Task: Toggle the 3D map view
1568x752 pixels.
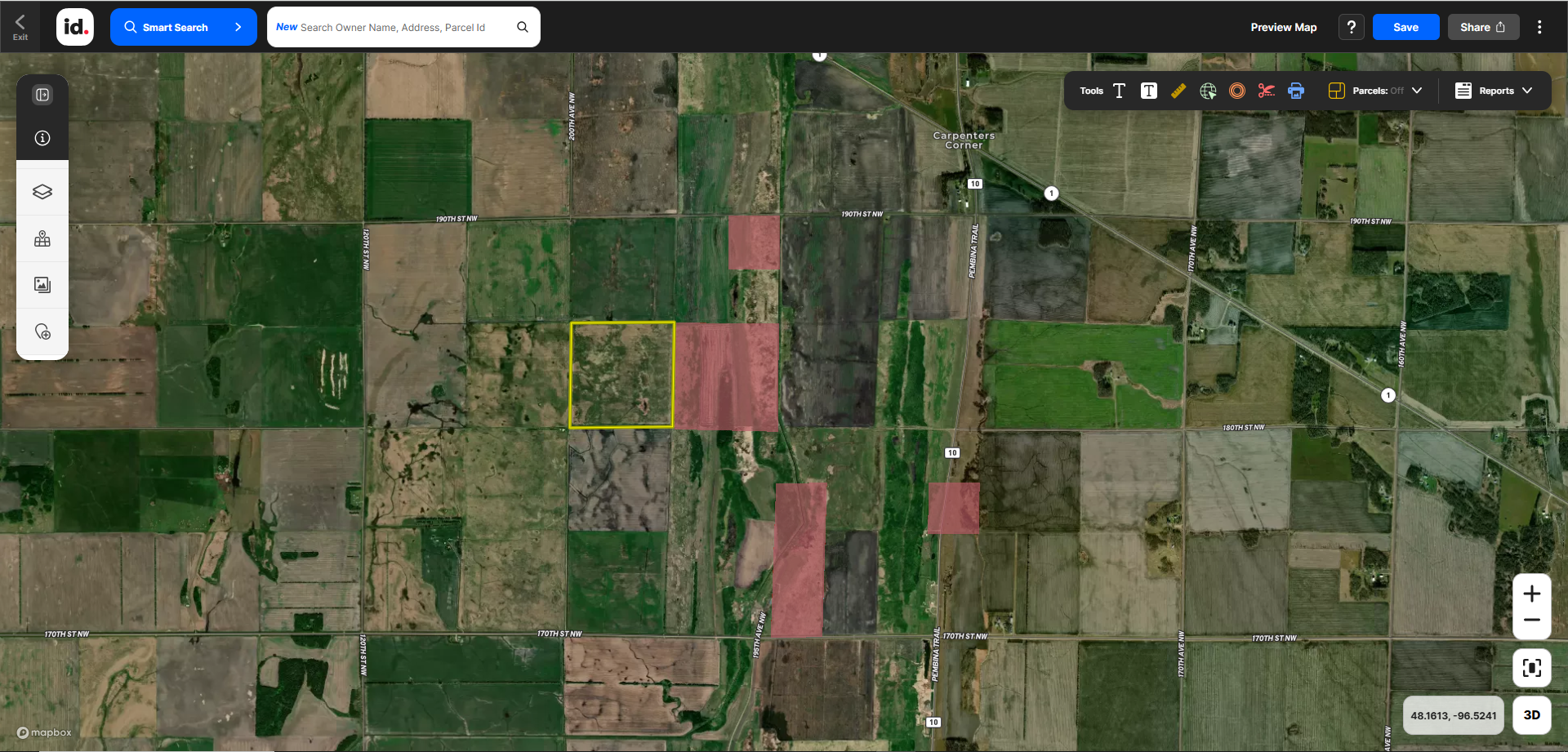Action: pos(1531,715)
